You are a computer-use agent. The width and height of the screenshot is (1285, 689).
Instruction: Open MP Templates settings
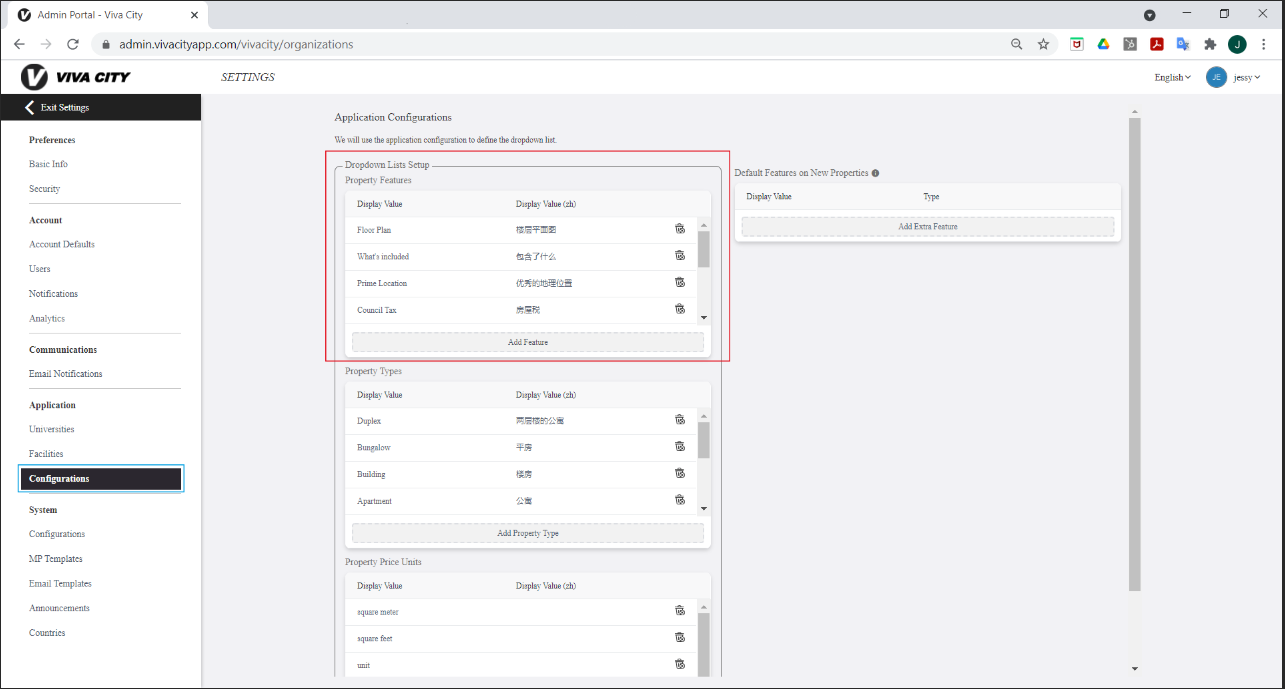pos(56,559)
